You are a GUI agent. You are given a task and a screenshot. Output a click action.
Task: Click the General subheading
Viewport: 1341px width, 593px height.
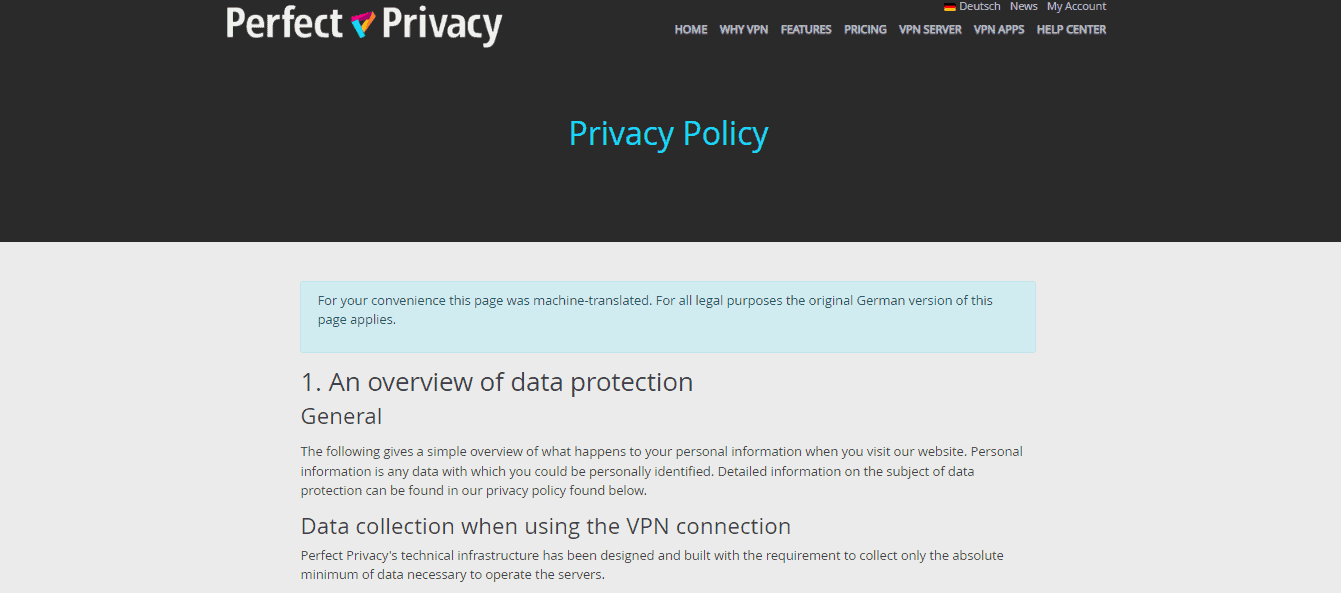[x=341, y=416]
